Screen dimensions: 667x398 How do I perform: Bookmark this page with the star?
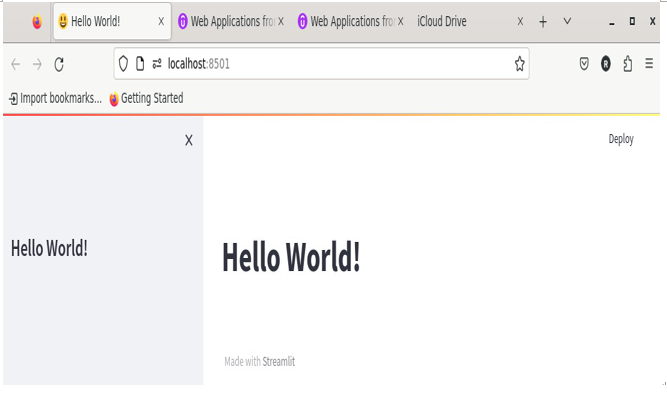pos(519,64)
